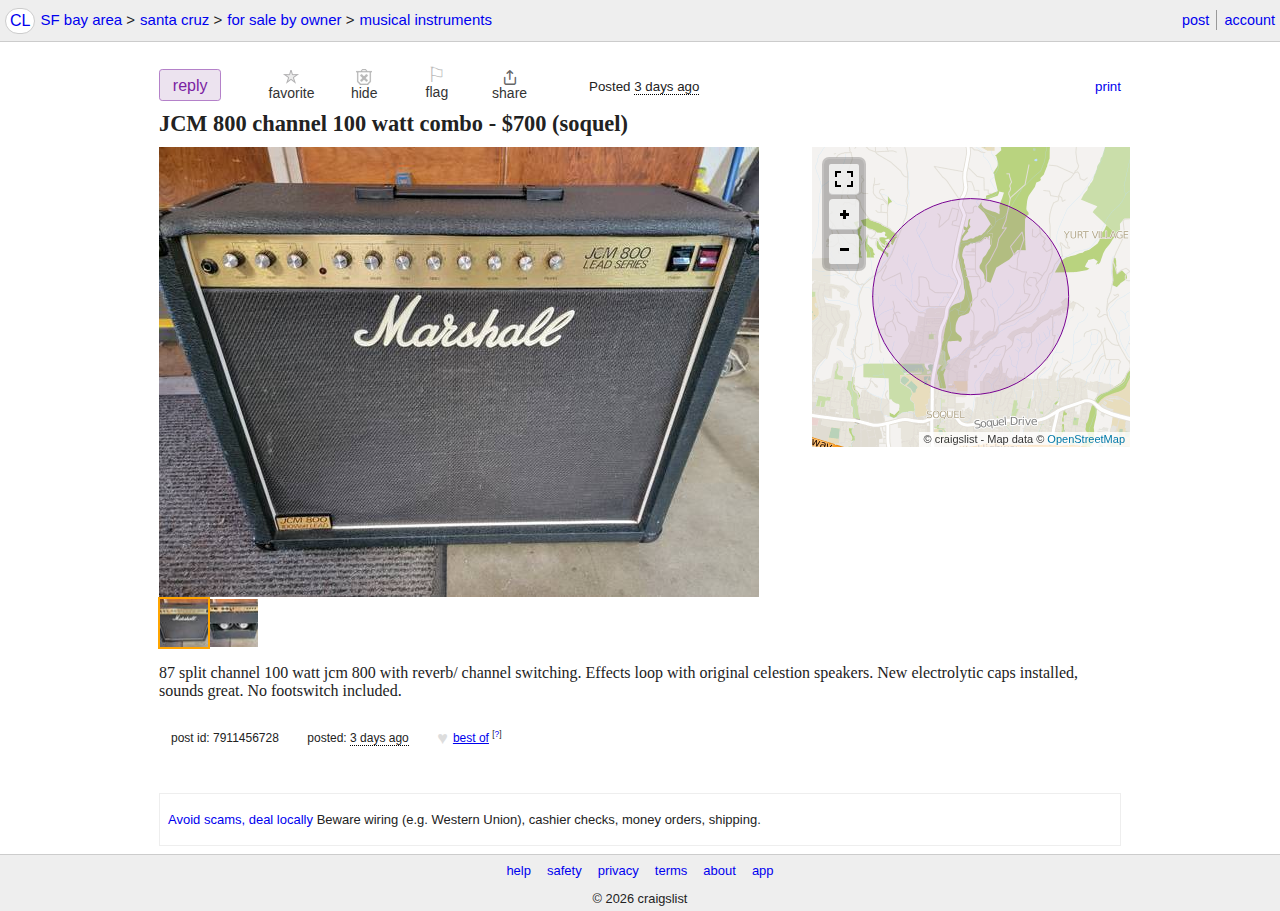Click the best of link
Image resolution: width=1280 pixels, height=911 pixels.
click(x=471, y=738)
